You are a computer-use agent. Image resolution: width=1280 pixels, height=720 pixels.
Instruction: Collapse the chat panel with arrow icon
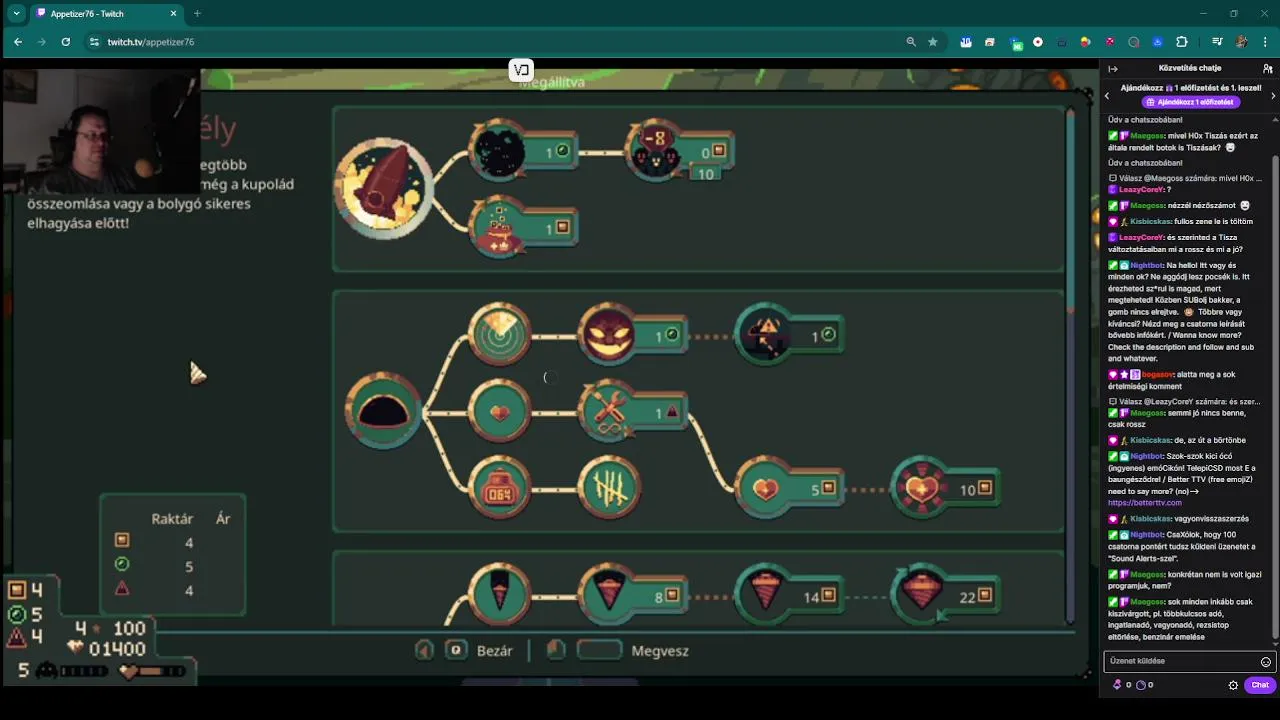click(x=1113, y=68)
